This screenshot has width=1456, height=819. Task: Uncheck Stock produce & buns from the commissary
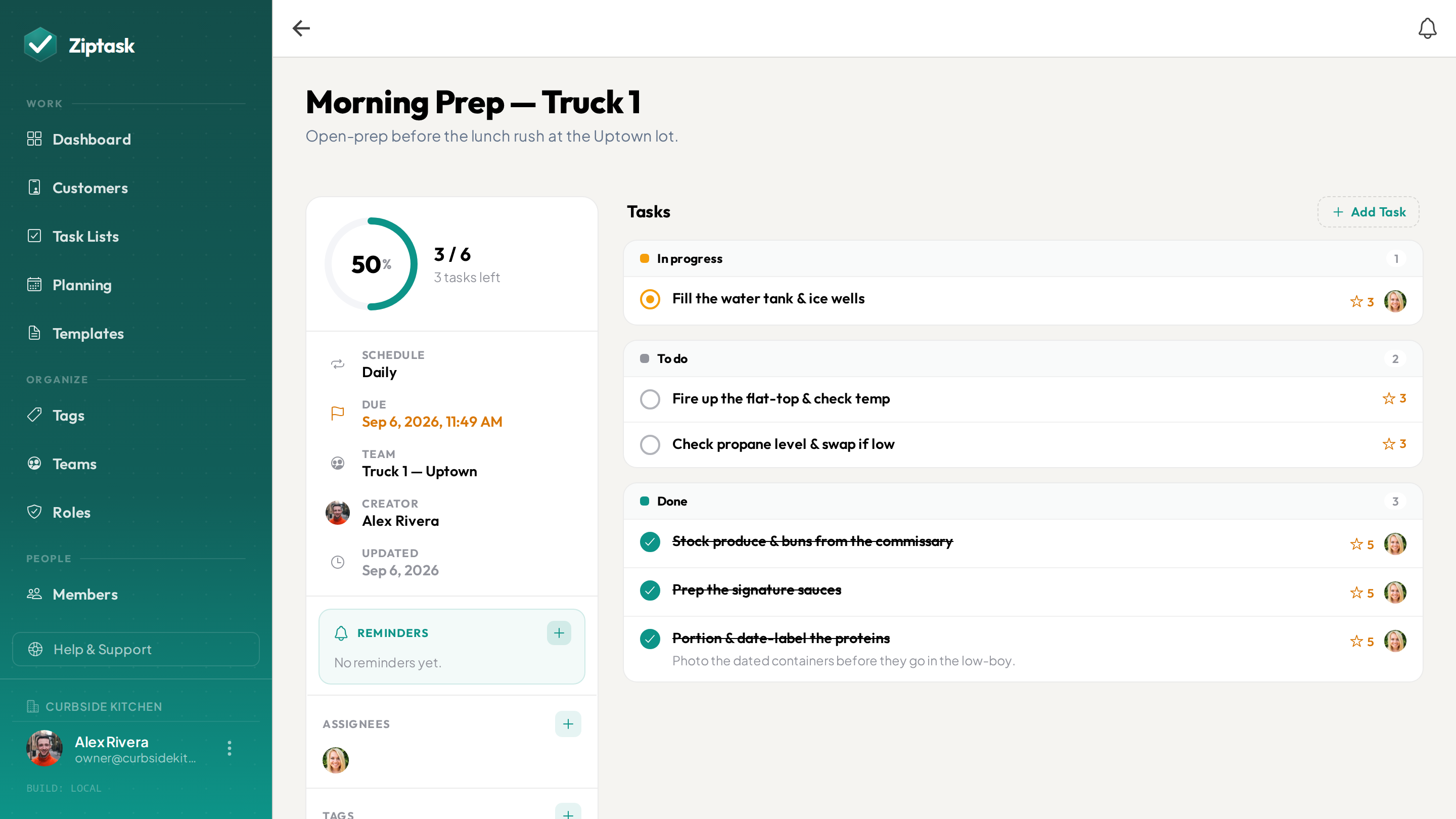pos(650,541)
